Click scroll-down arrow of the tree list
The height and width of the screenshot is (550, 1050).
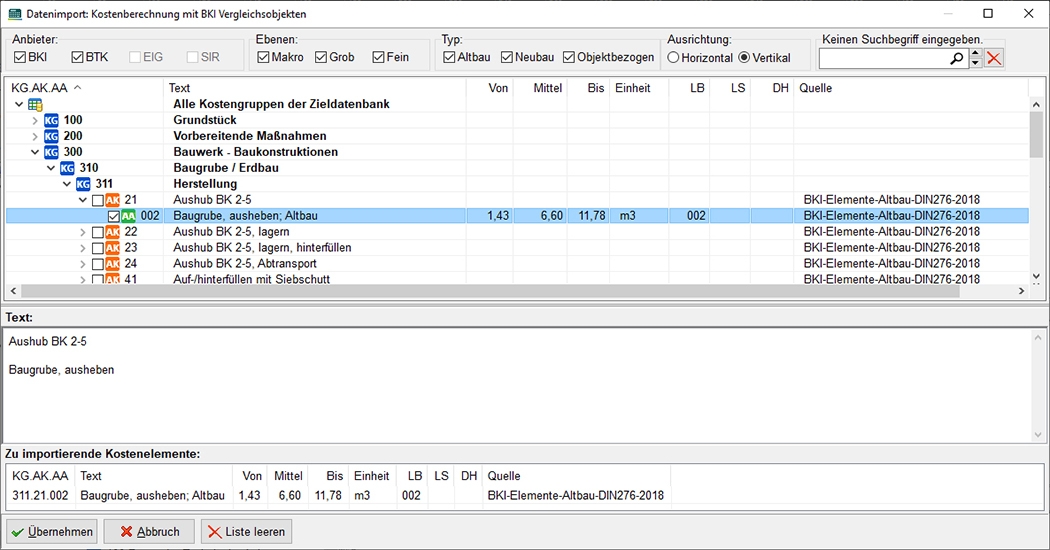coord(1037,276)
